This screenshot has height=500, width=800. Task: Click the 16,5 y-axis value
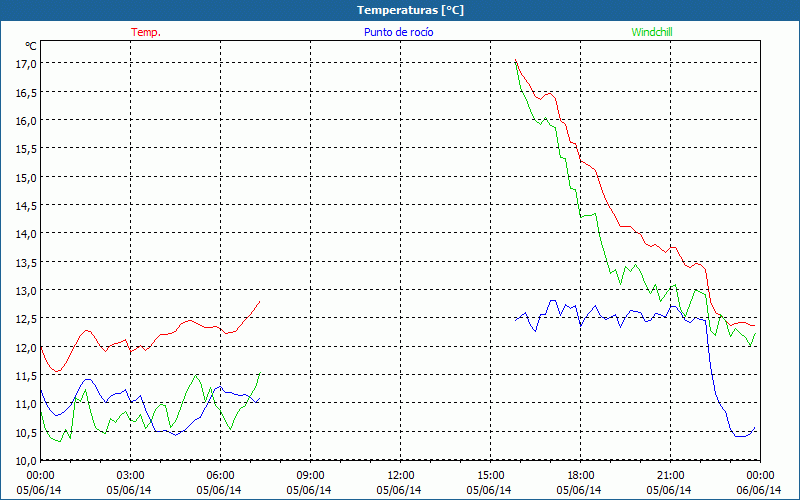(x=27, y=92)
